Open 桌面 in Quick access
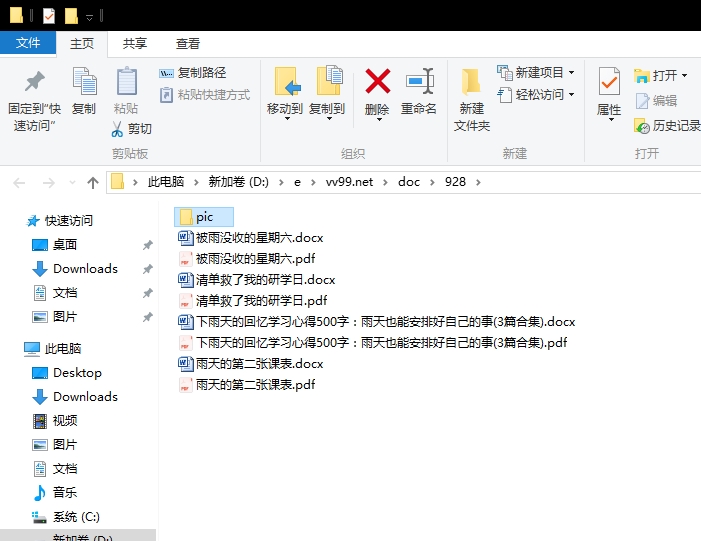701x541 pixels. (x=55, y=245)
